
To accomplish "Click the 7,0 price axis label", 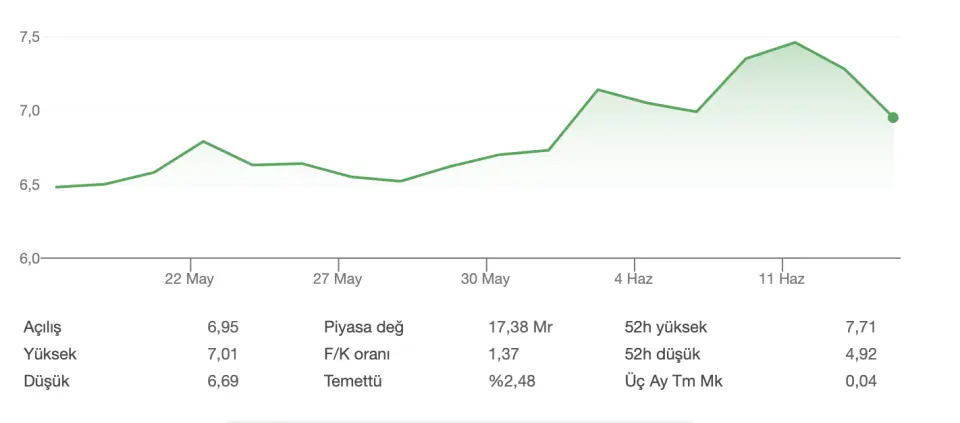I will point(29,111).
